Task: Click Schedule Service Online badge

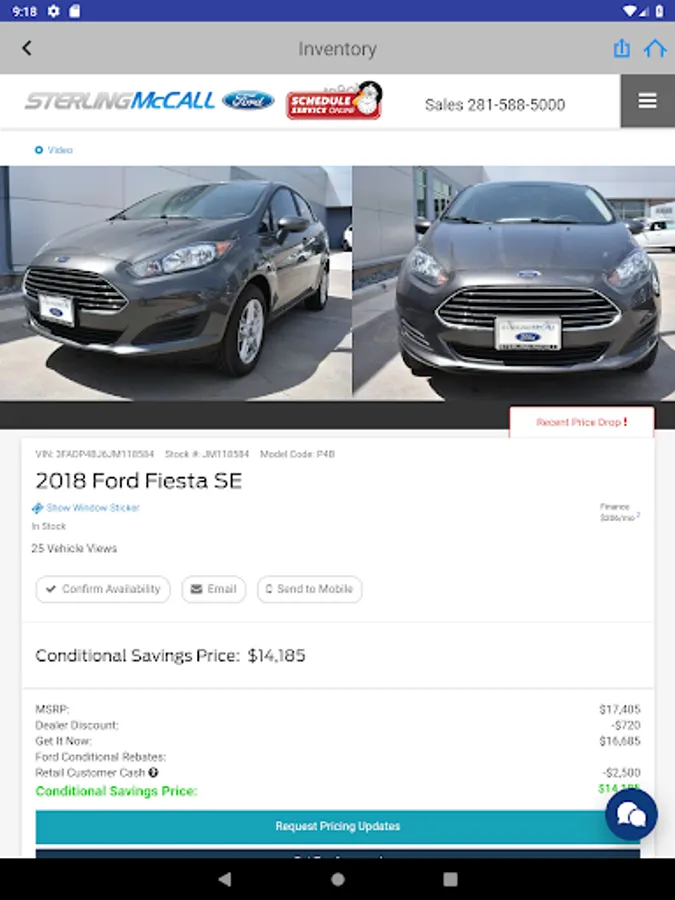Action: pyautogui.click(x=334, y=101)
